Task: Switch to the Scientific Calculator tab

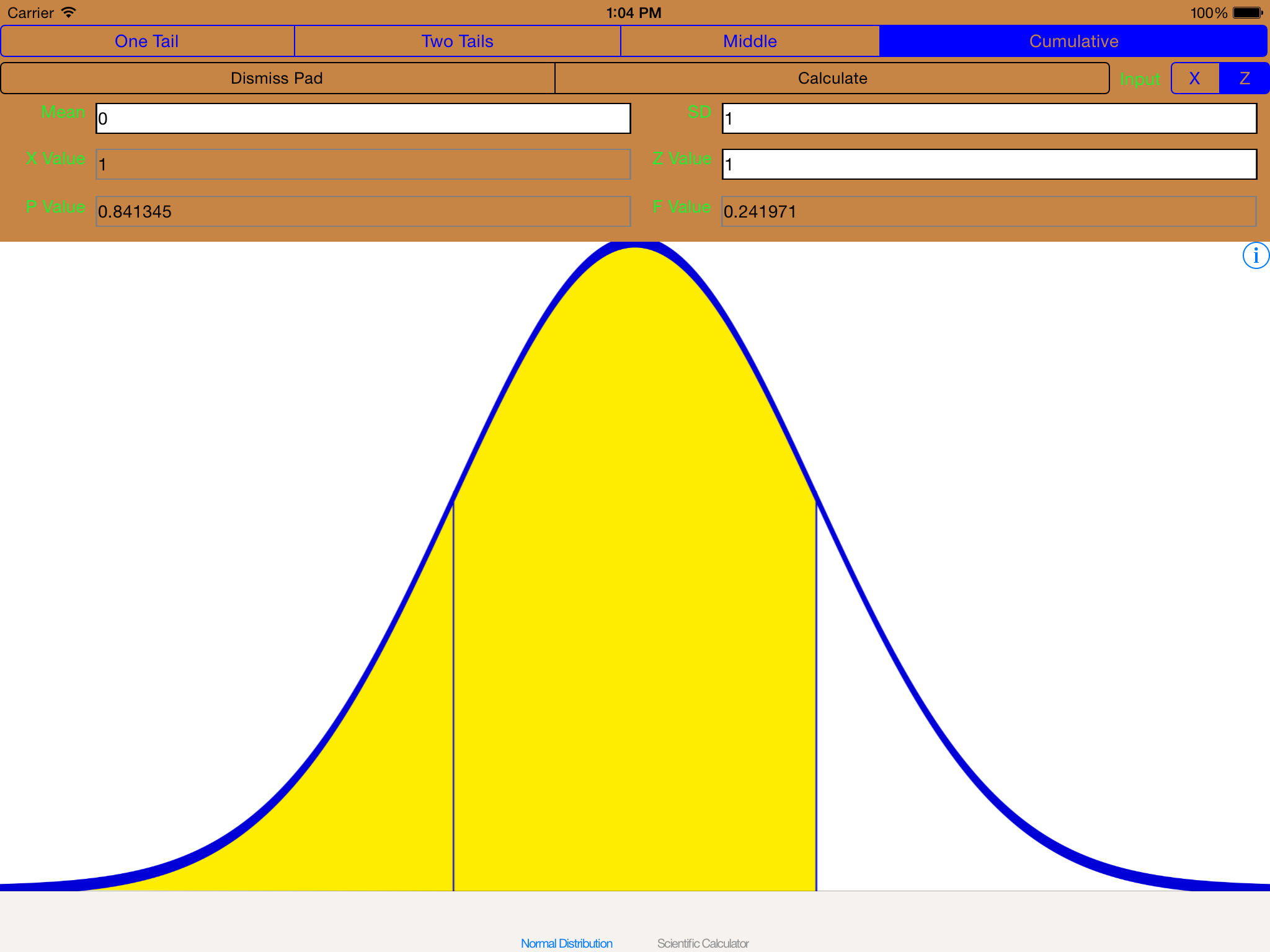Action: (x=703, y=943)
